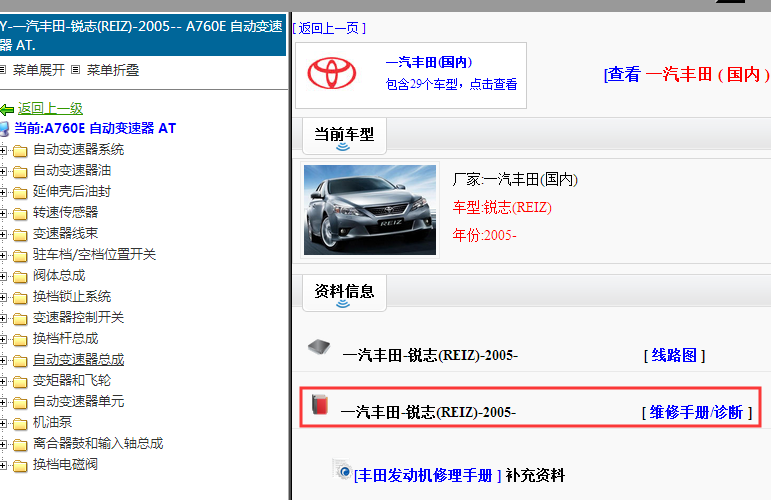
Task: Click folder icon for 自动变速器单元
Action: pos(20,403)
